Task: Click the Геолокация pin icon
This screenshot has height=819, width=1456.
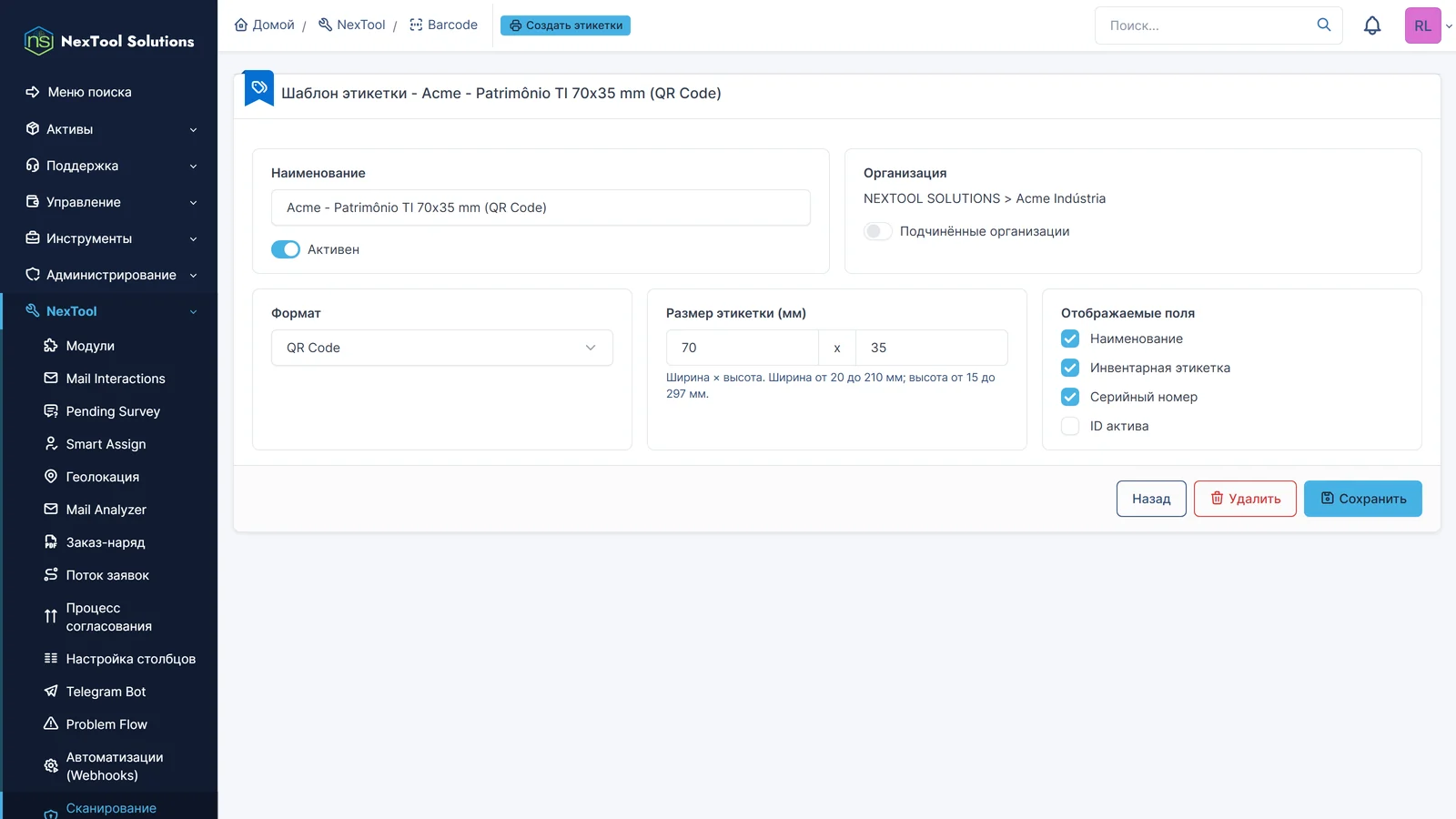Action: [51, 477]
